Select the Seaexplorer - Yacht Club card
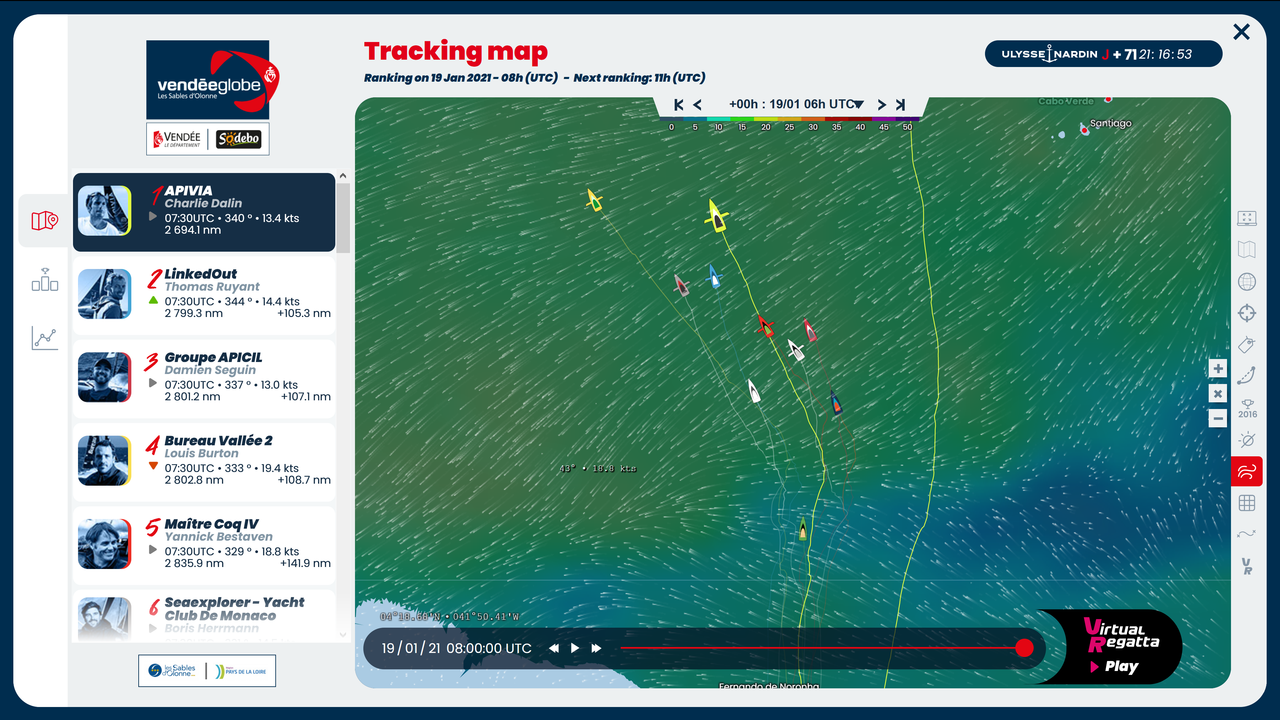1280x720 pixels. point(204,616)
